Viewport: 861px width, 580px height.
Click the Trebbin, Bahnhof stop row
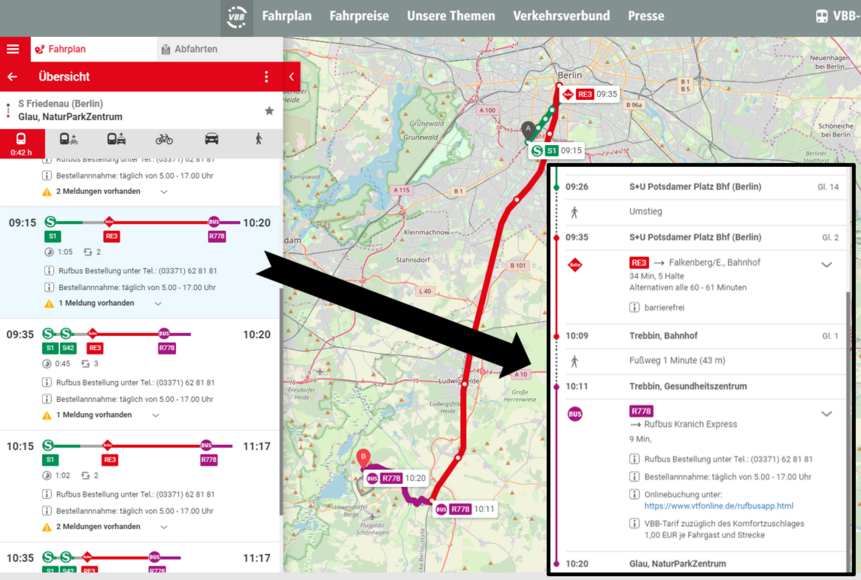coord(706,336)
